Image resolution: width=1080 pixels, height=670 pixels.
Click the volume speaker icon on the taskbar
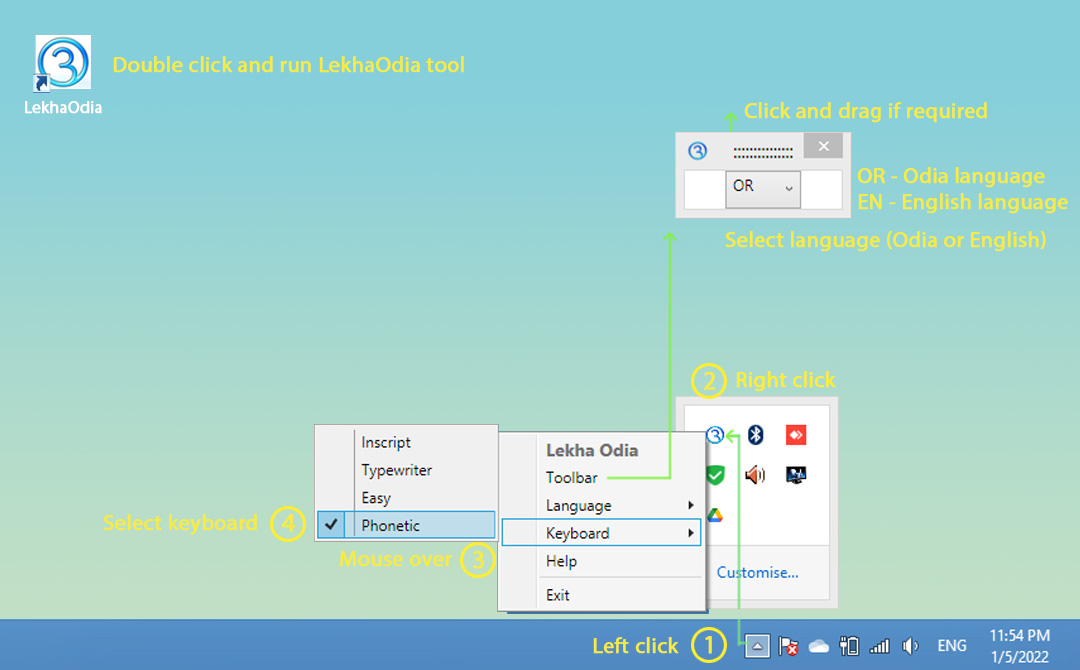[910, 646]
